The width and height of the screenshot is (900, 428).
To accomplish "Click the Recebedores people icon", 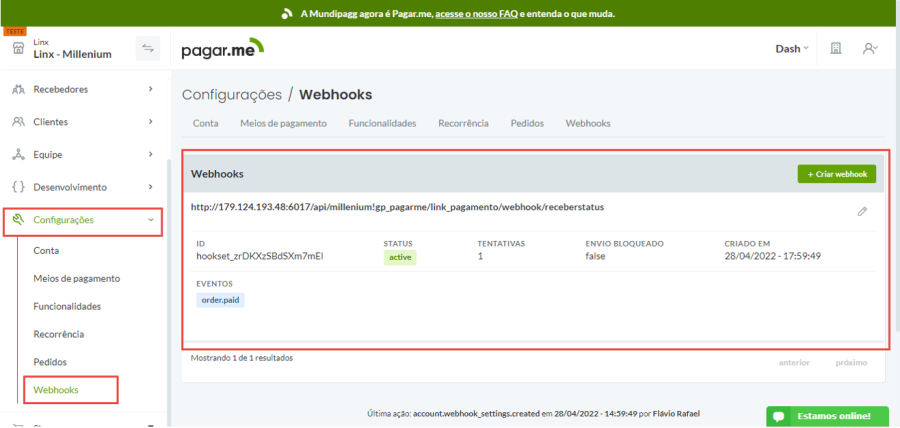I will (x=19, y=90).
